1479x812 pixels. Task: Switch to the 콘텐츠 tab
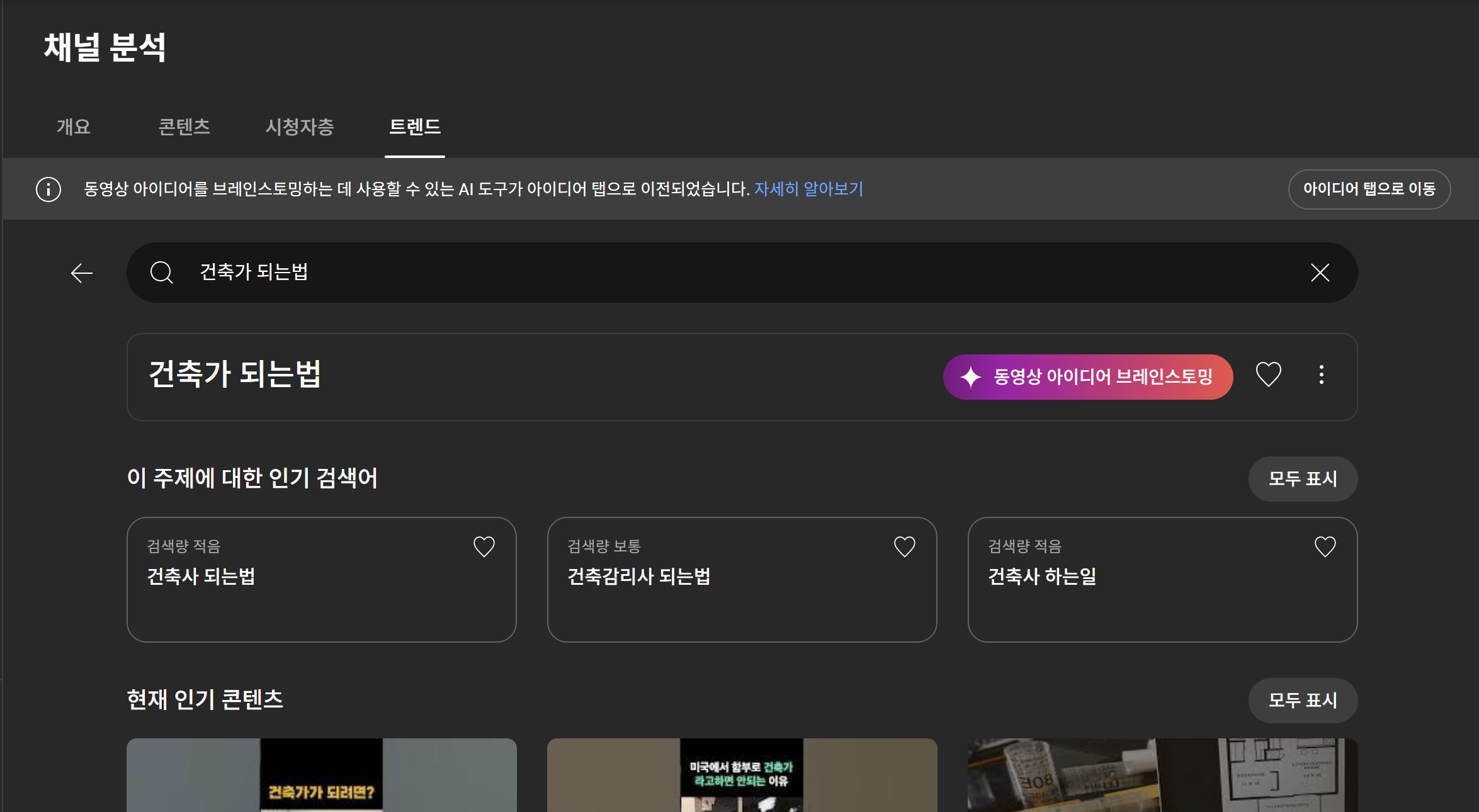pos(184,127)
